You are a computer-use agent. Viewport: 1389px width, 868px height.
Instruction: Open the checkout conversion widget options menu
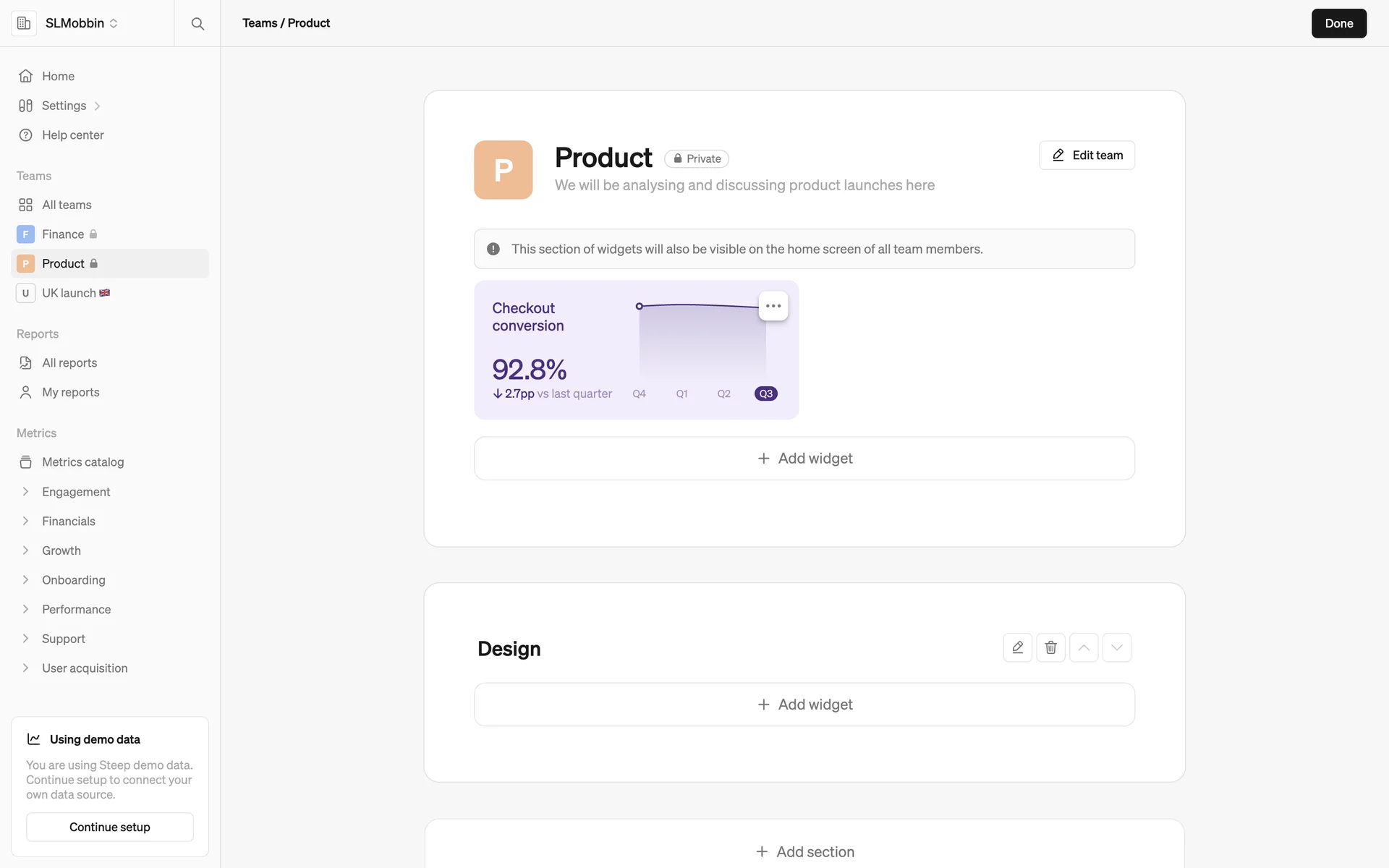point(773,306)
